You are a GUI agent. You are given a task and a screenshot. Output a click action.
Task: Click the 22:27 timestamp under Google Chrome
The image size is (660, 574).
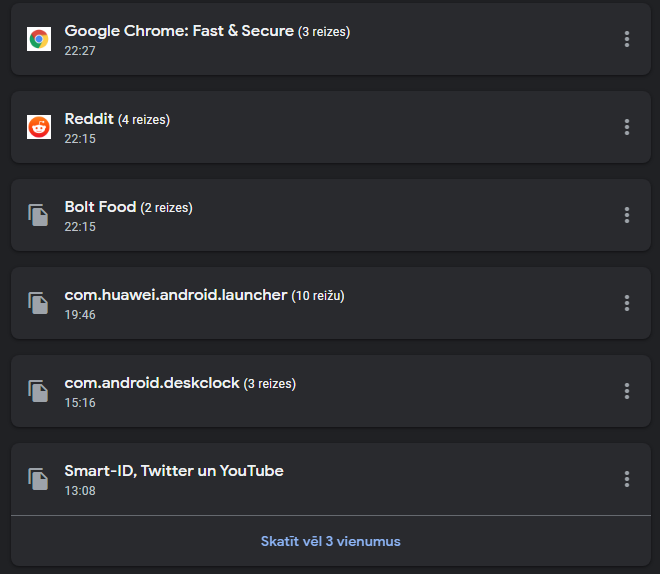(x=80, y=50)
